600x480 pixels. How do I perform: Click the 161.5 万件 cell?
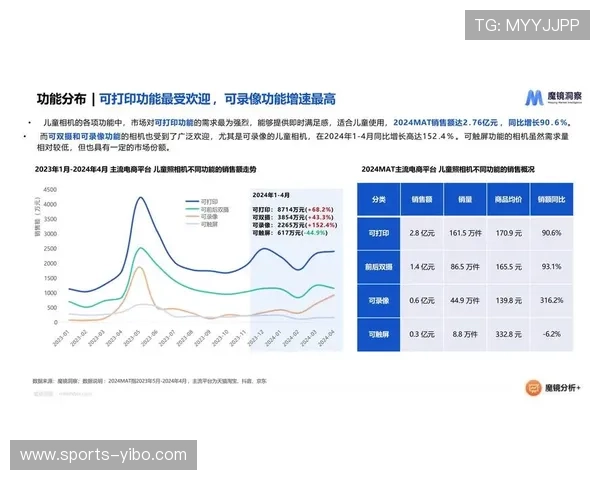pyautogui.click(x=465, y=233)
